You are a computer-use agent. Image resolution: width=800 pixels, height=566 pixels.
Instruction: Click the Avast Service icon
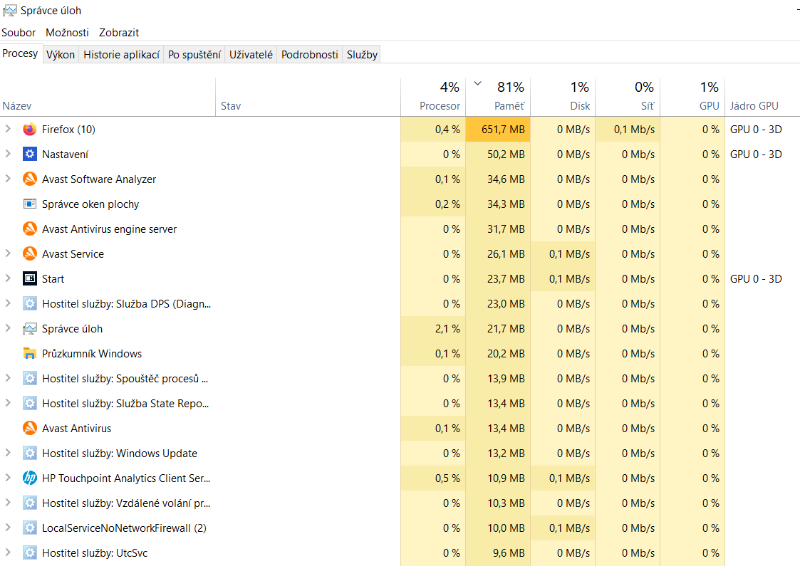30,254
